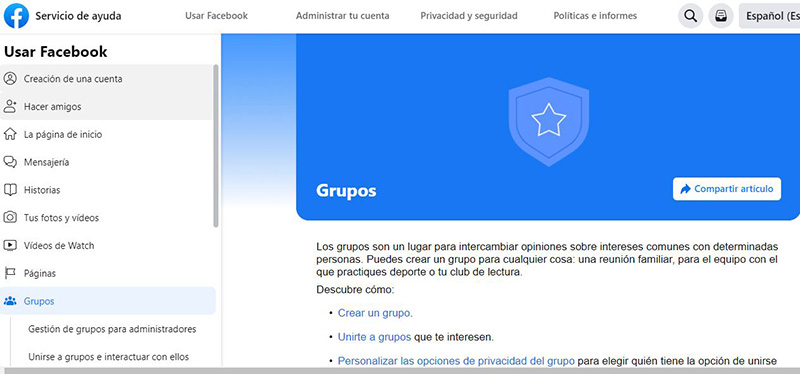Viewport: 800px width, 374px height.
Task: Click the open book icon beside Historias
Action: (10, 190)
